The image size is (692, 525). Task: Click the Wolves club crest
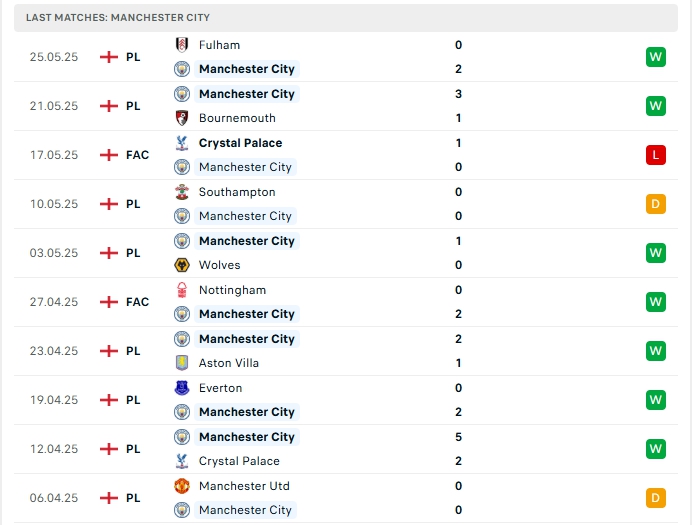pos(182,265)
